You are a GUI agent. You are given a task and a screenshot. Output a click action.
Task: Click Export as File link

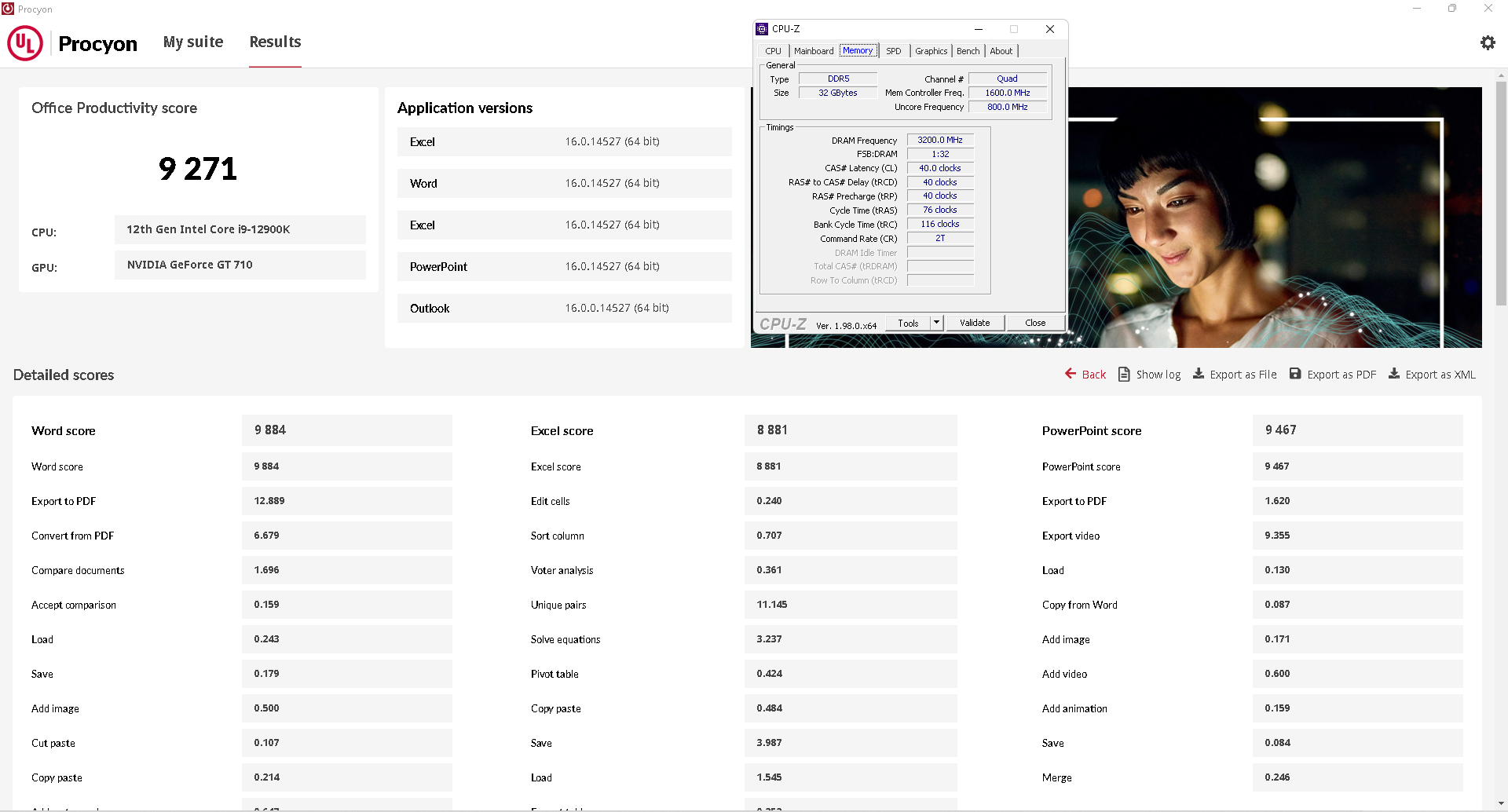1243,375
